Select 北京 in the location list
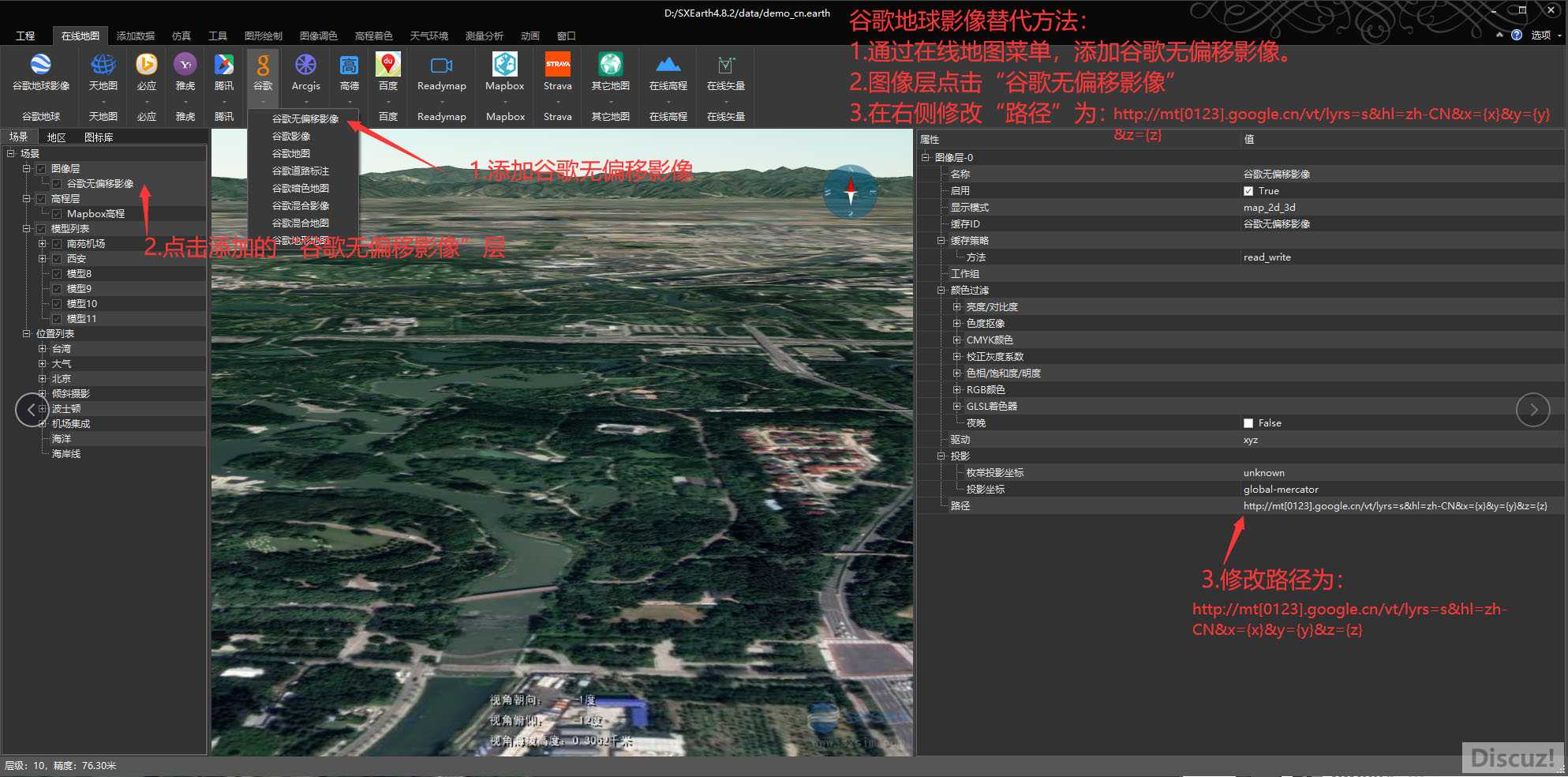The height and width of the screenshot is (777, 1568). point(62,379)
